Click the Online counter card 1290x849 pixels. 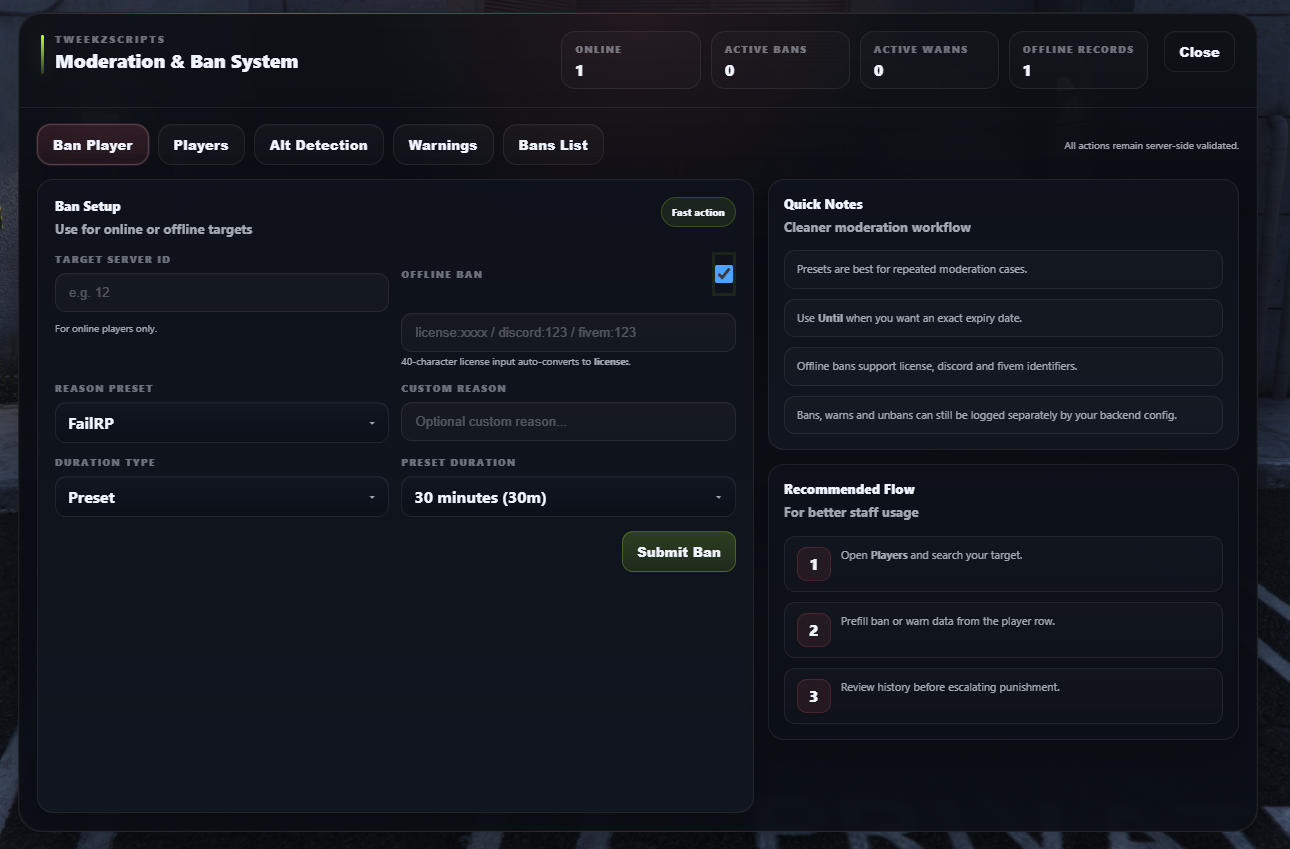(x=631, y=60)
